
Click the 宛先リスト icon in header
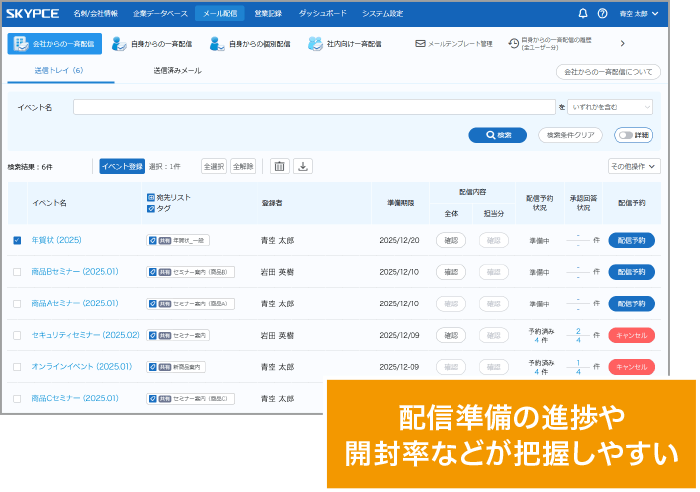tap(151, 197)
